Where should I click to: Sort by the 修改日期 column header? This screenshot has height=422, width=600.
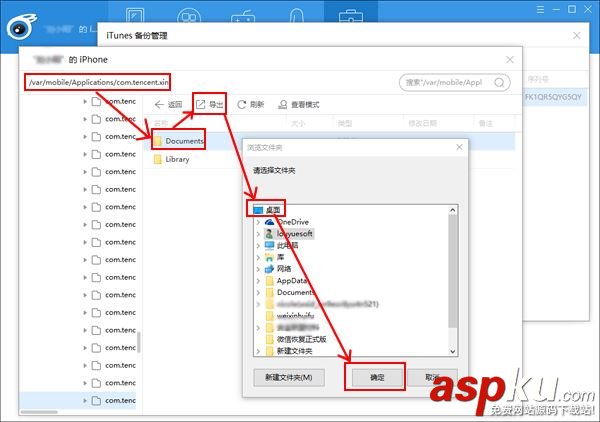click(422, 123)
